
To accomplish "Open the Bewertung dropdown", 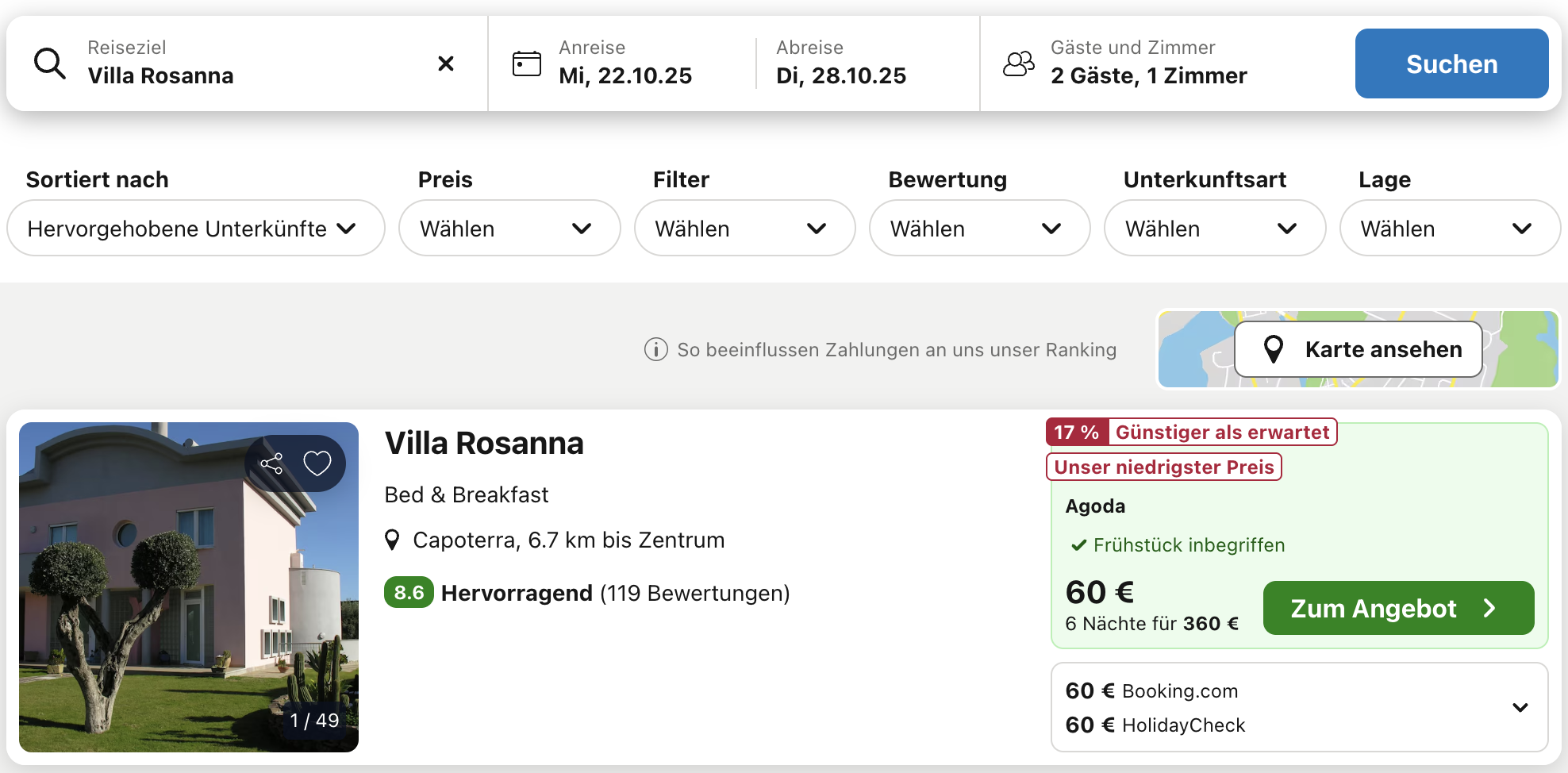I will click(979, 228).
